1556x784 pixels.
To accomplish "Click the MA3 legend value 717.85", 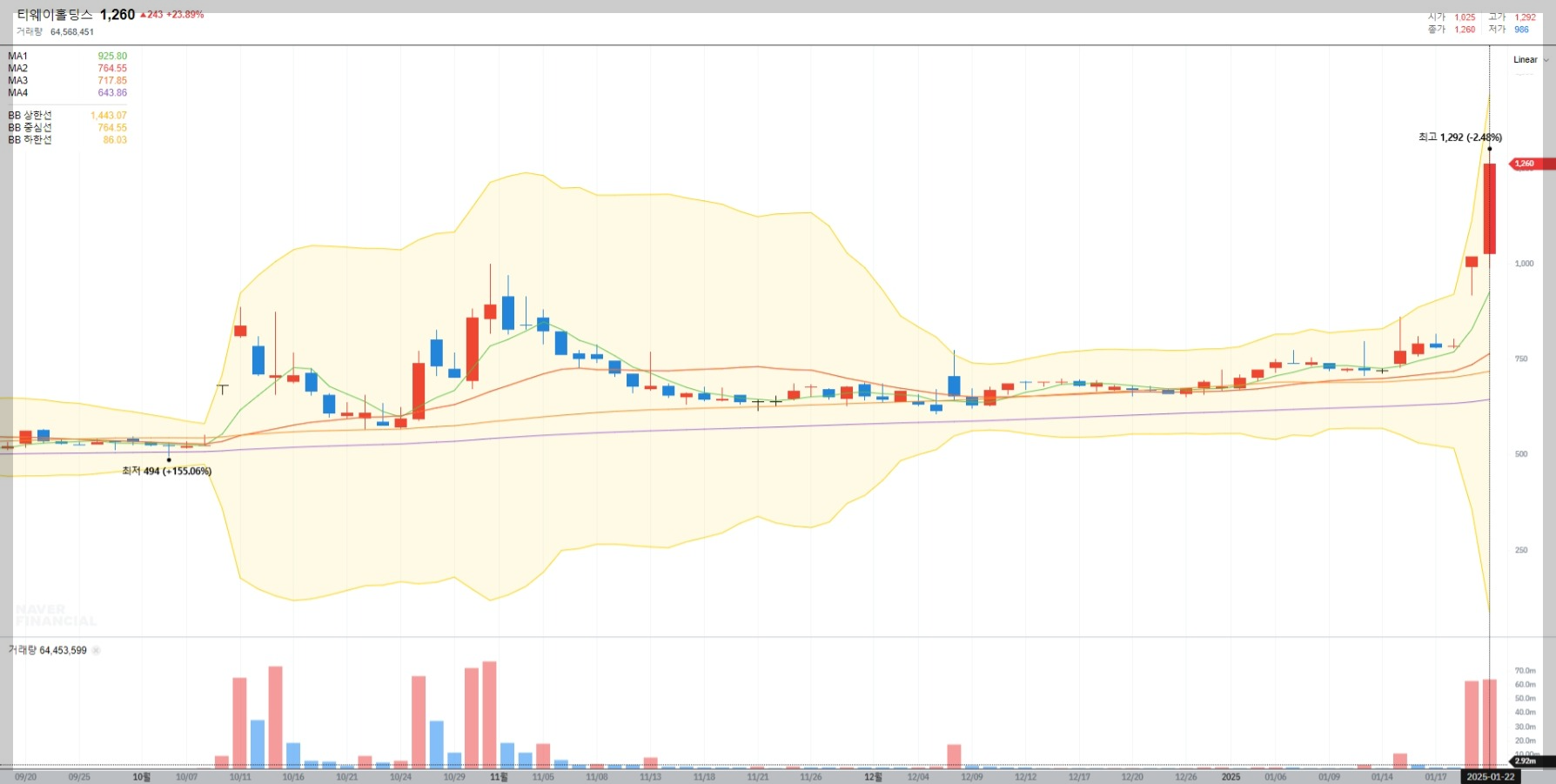I will pyautogui.click(x=112, y=80).
